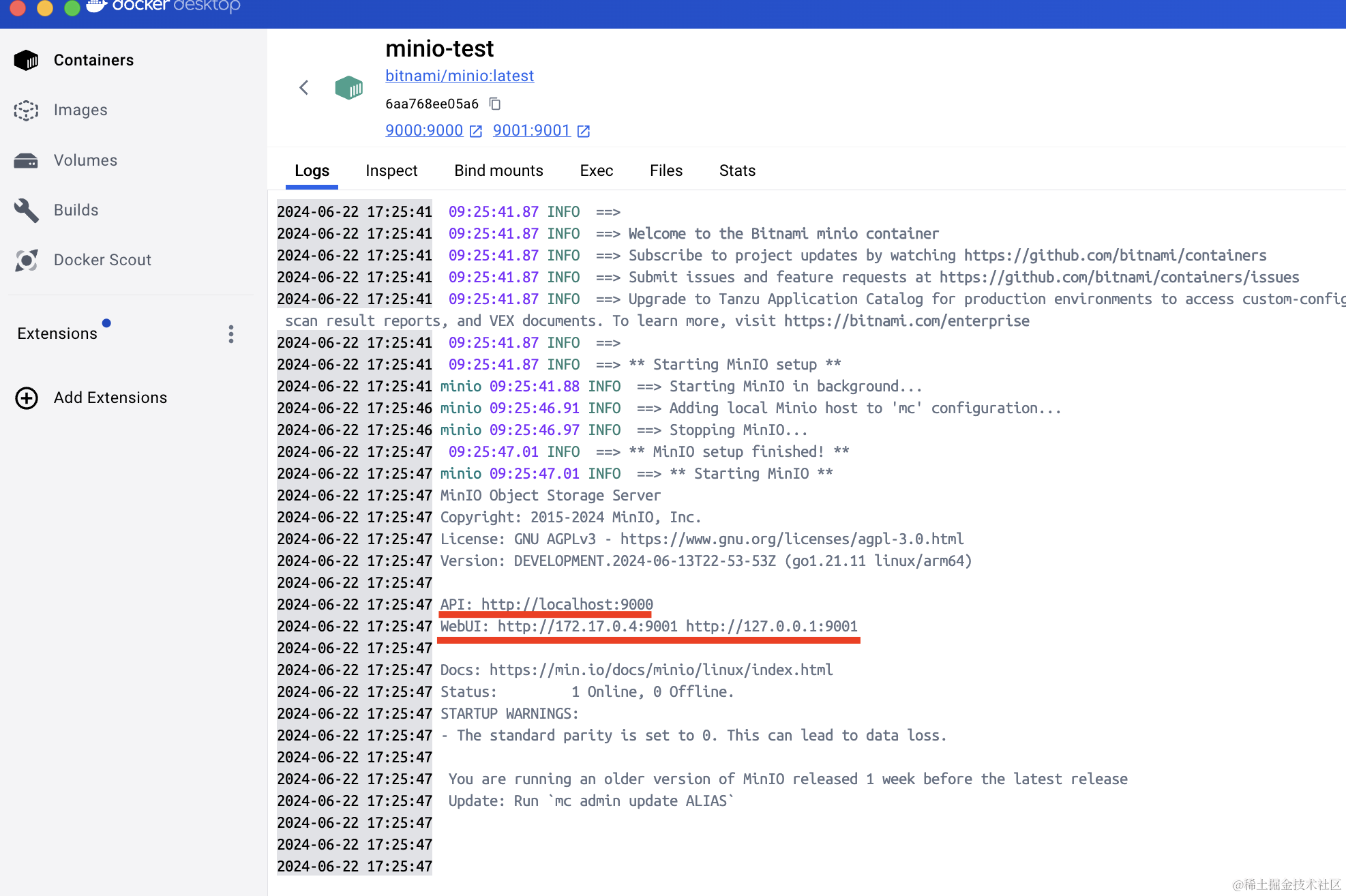Click the macOS green fullscreen button
This screenshot has height=896, width=1346.
click(x=72, y=8)
